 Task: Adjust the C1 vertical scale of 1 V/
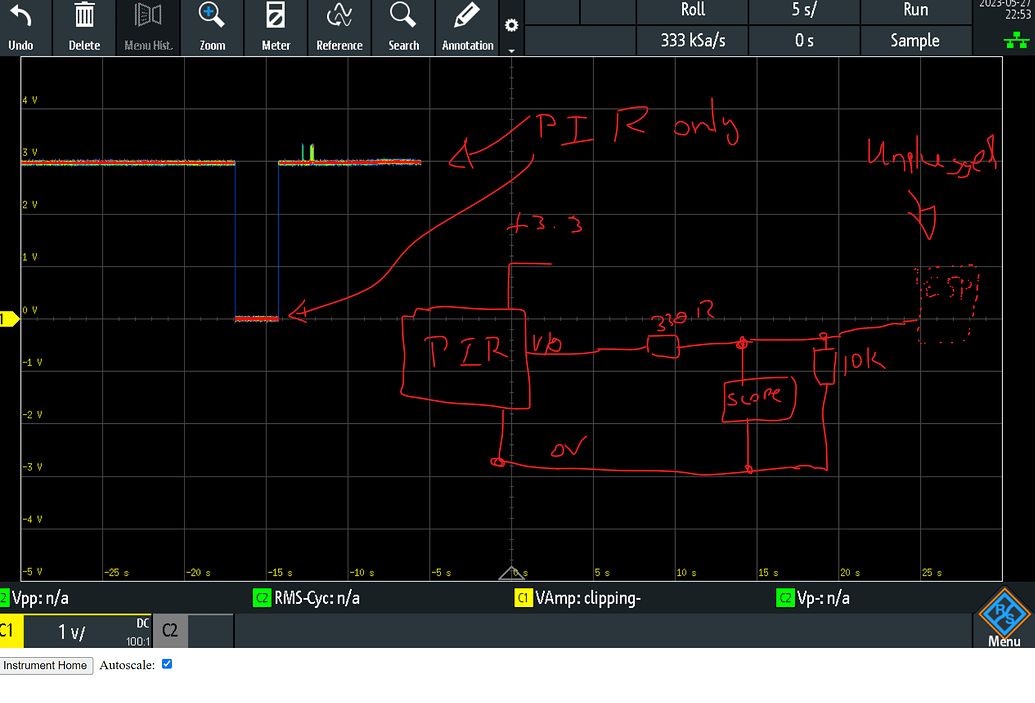point(73,630)
